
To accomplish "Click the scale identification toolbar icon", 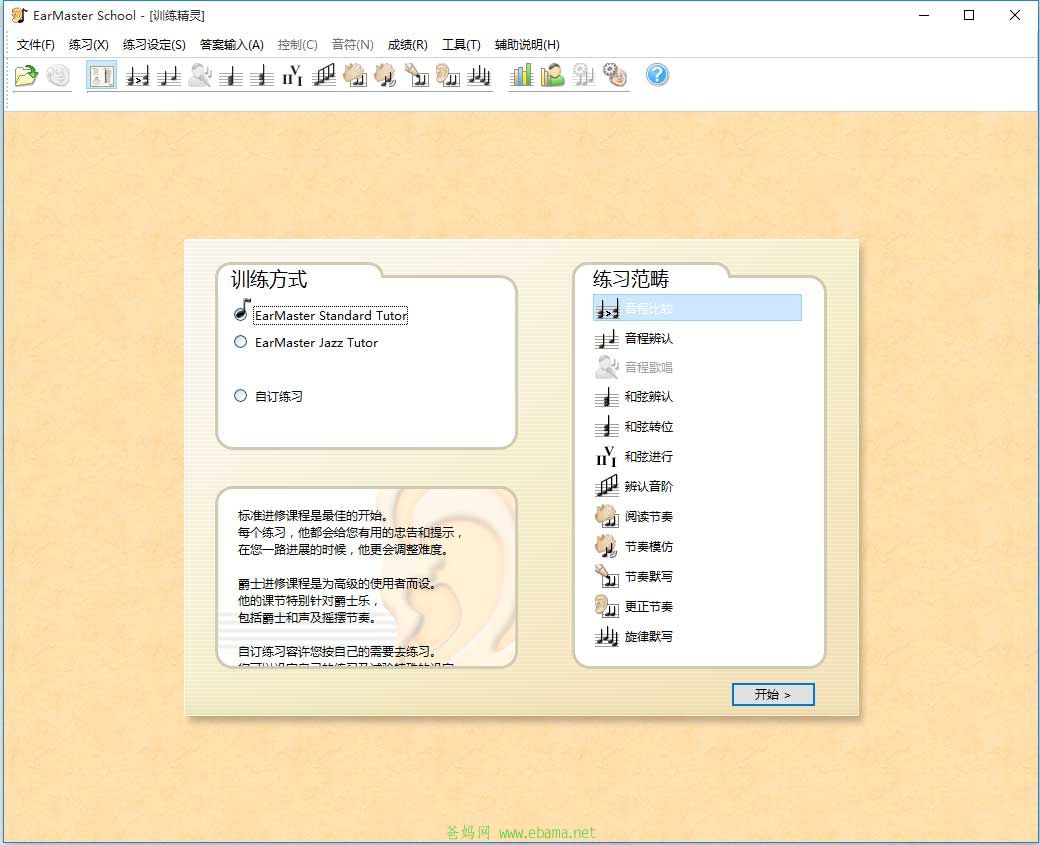I will coord(324,76).
